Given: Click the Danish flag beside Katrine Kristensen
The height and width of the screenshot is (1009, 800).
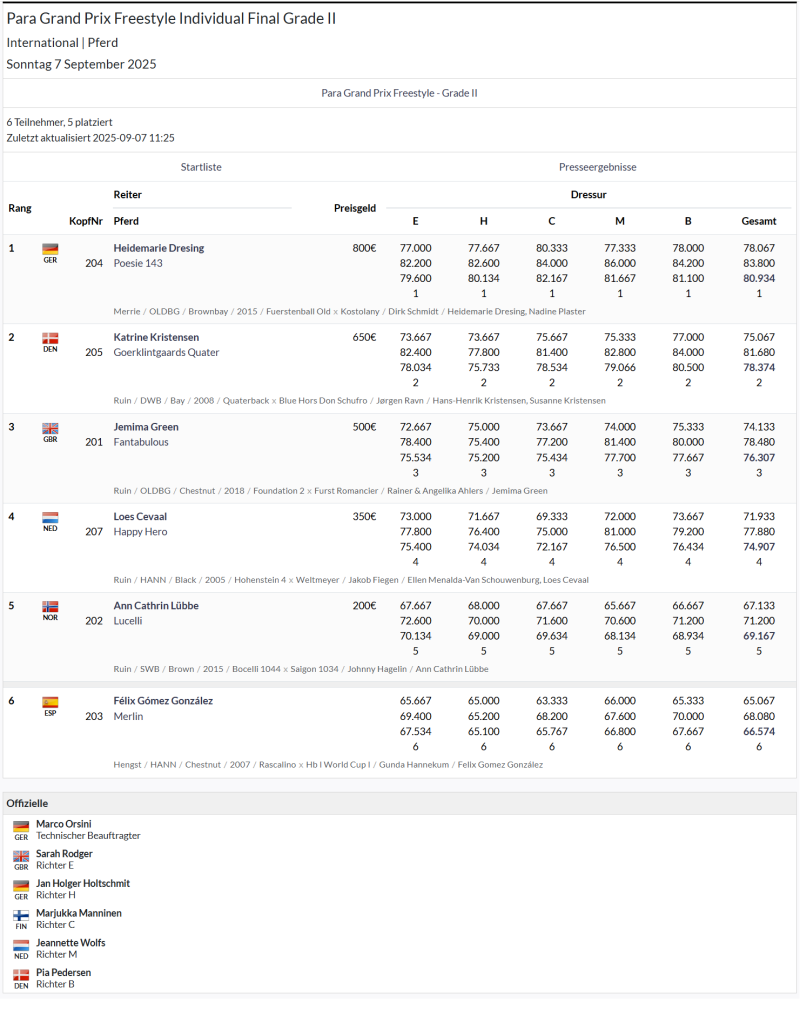Looking at the screenshot, I should tap(50, 338).
